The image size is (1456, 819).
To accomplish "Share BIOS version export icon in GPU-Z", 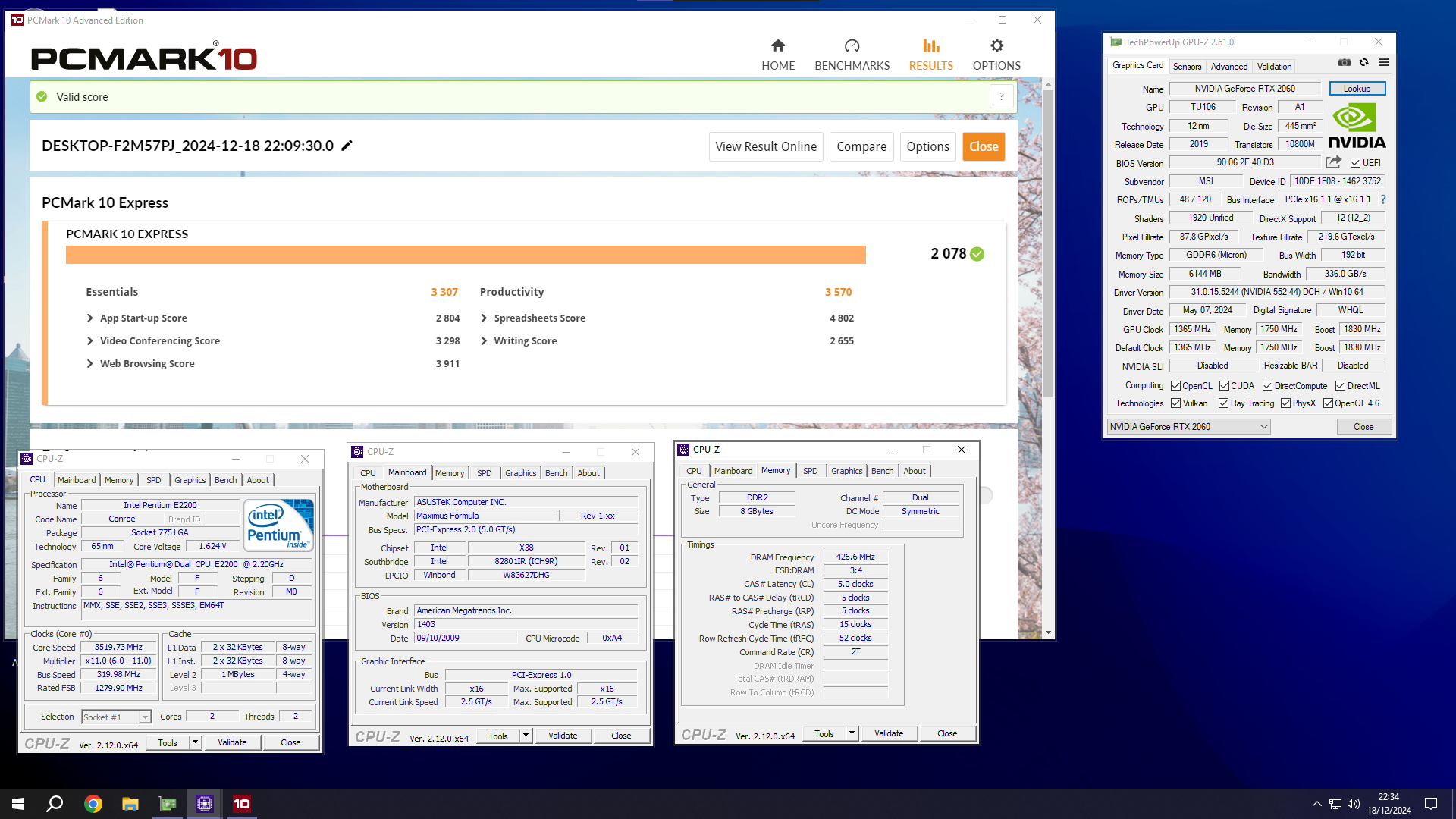I will click(1333, 162).
